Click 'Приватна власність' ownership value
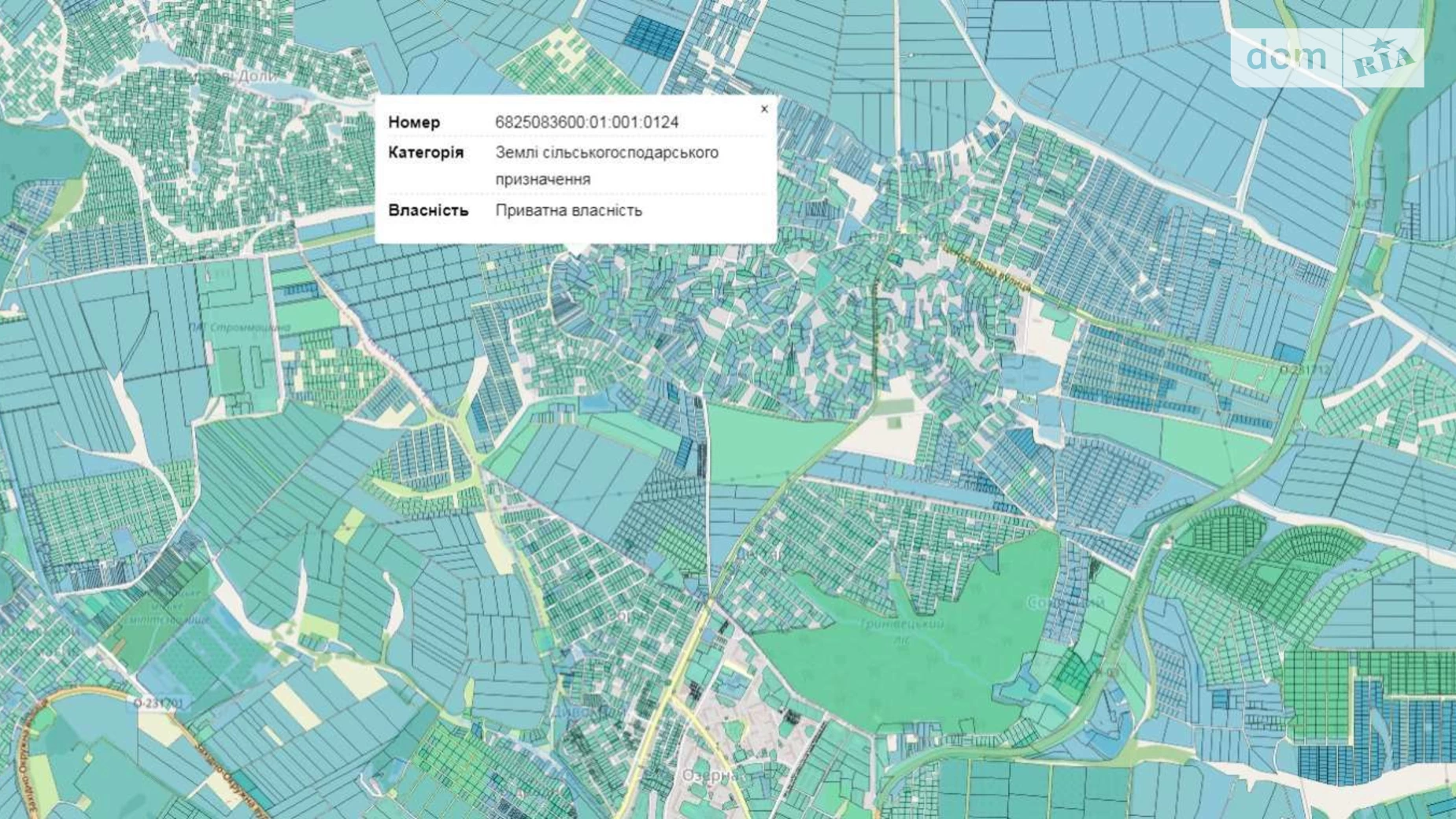The image size is (1456, 819). [568, 210]
